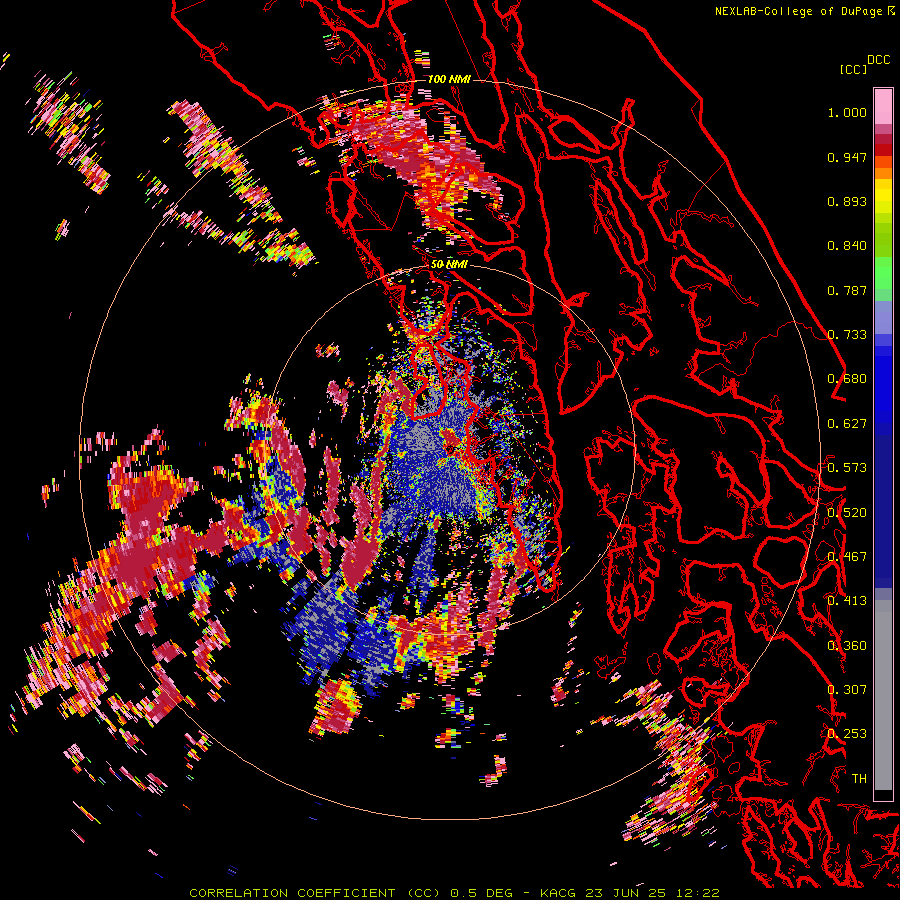
Task: Click the 0.840 value on the color scale
Action: tap(847, 246)
